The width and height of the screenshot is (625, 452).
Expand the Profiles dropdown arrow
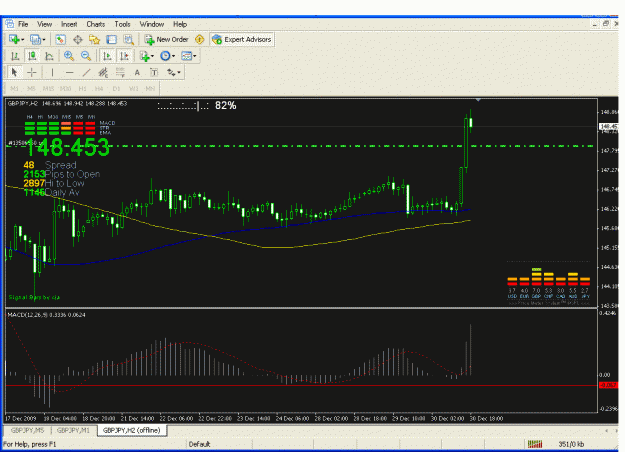pyautogui.click(x=43, y=39)
